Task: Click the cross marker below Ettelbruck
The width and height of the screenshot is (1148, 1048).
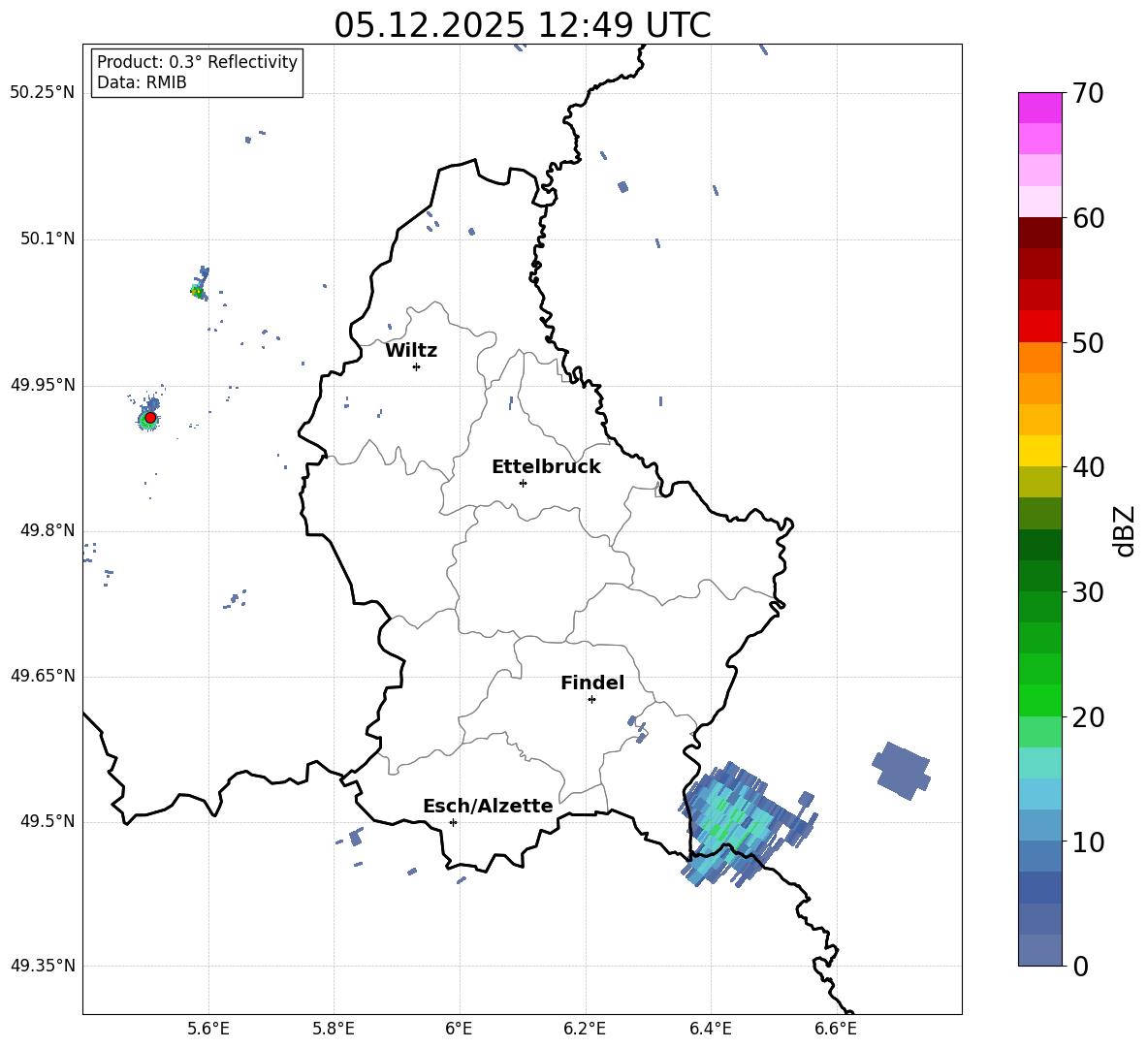Action: click(523, 483)
